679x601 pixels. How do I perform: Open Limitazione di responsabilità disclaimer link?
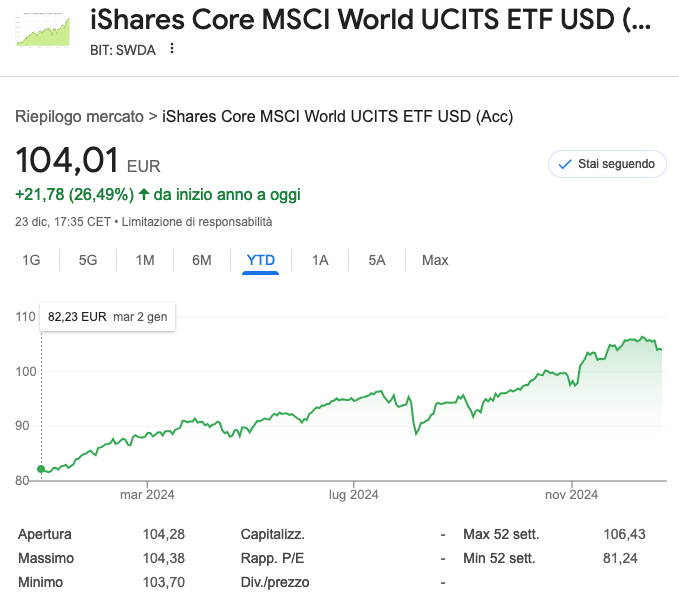197,221
